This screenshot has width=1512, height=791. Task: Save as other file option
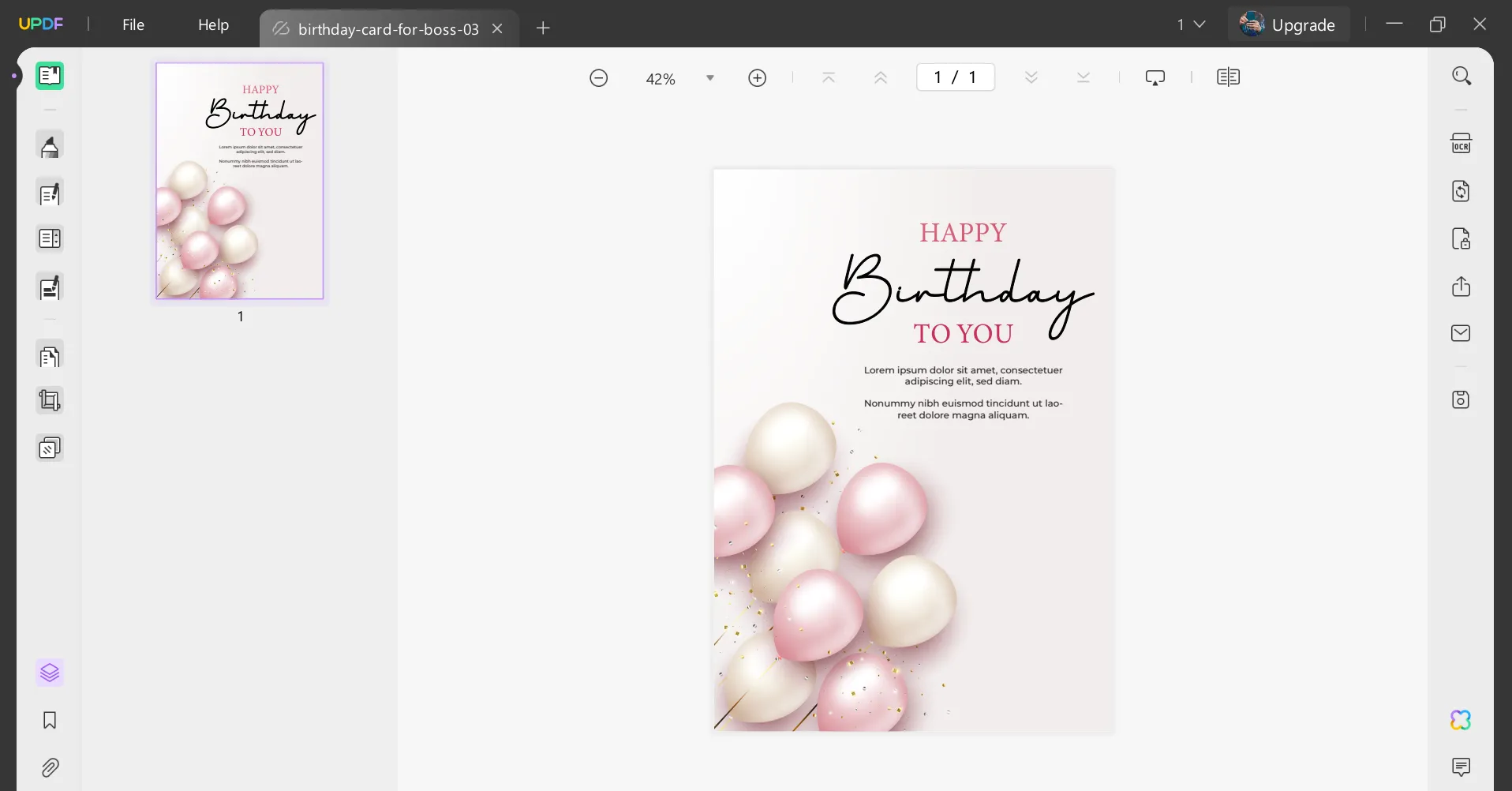1461,399
